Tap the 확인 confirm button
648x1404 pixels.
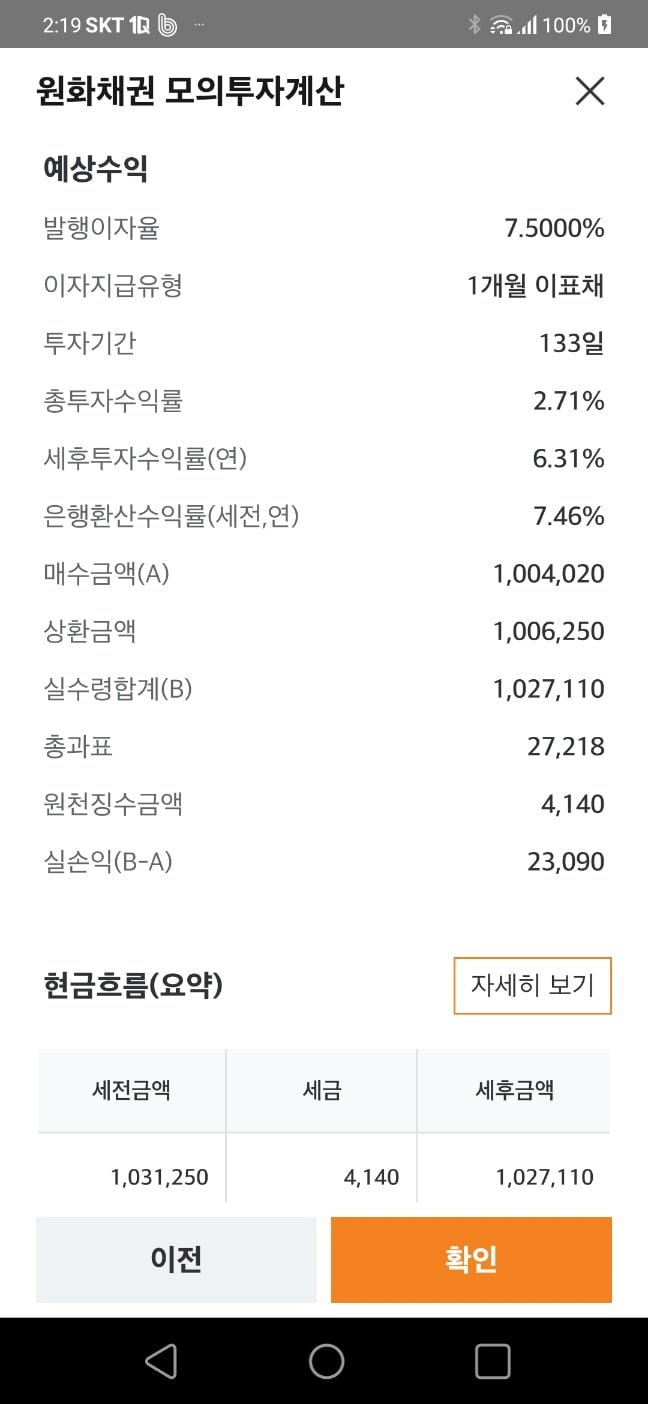coord(471,1259)
